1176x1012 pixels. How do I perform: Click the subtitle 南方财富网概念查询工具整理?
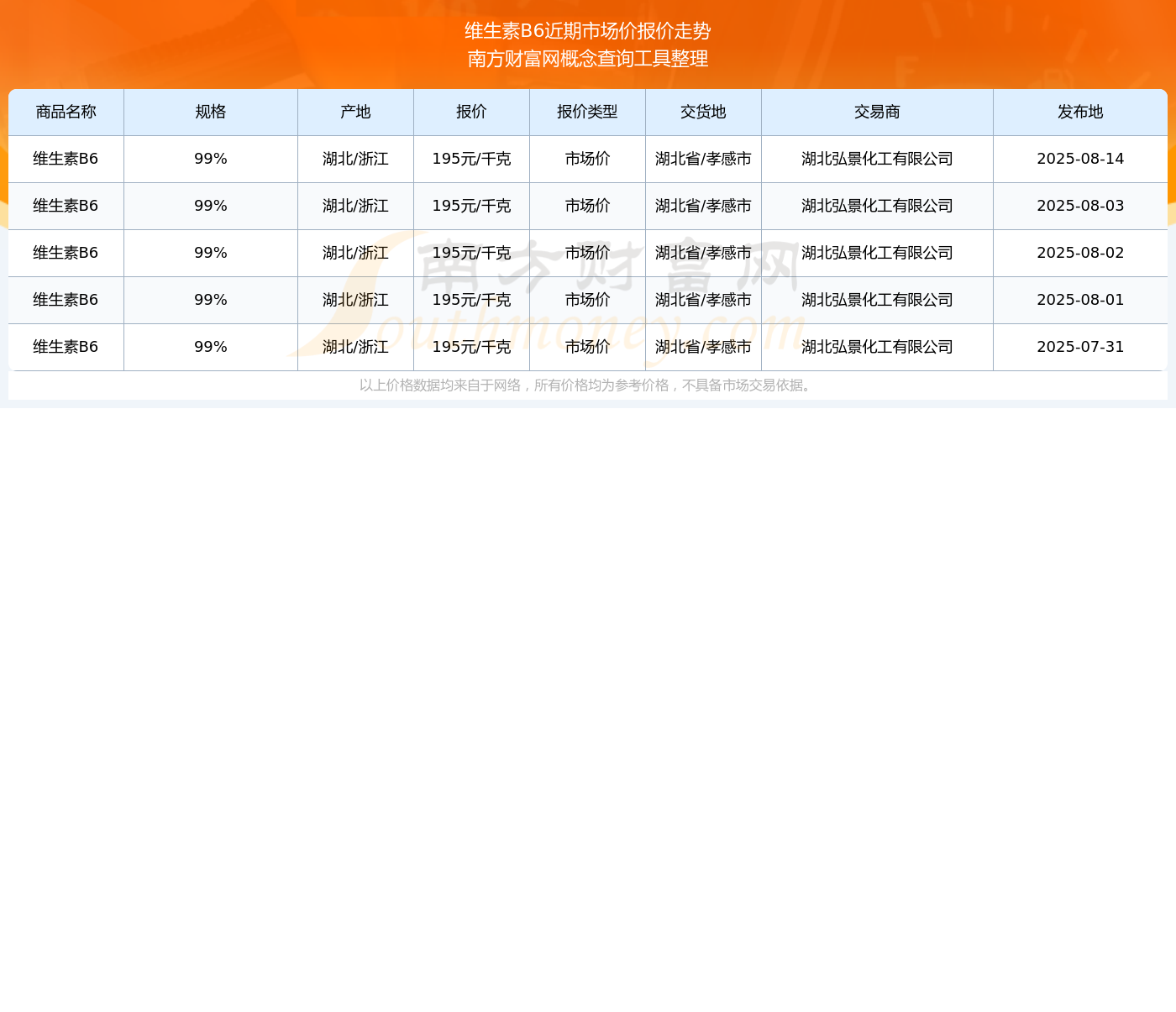588,59
